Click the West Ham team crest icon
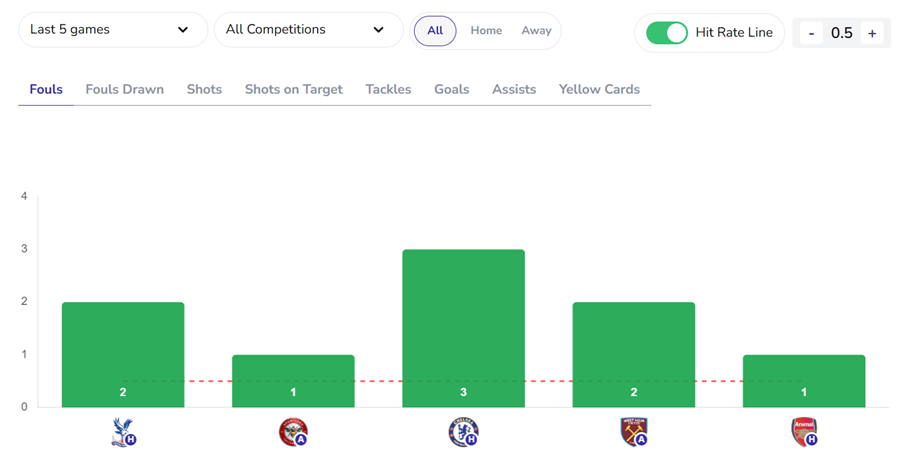The width and height of the screenshot is (902, 472). [634, 431]
